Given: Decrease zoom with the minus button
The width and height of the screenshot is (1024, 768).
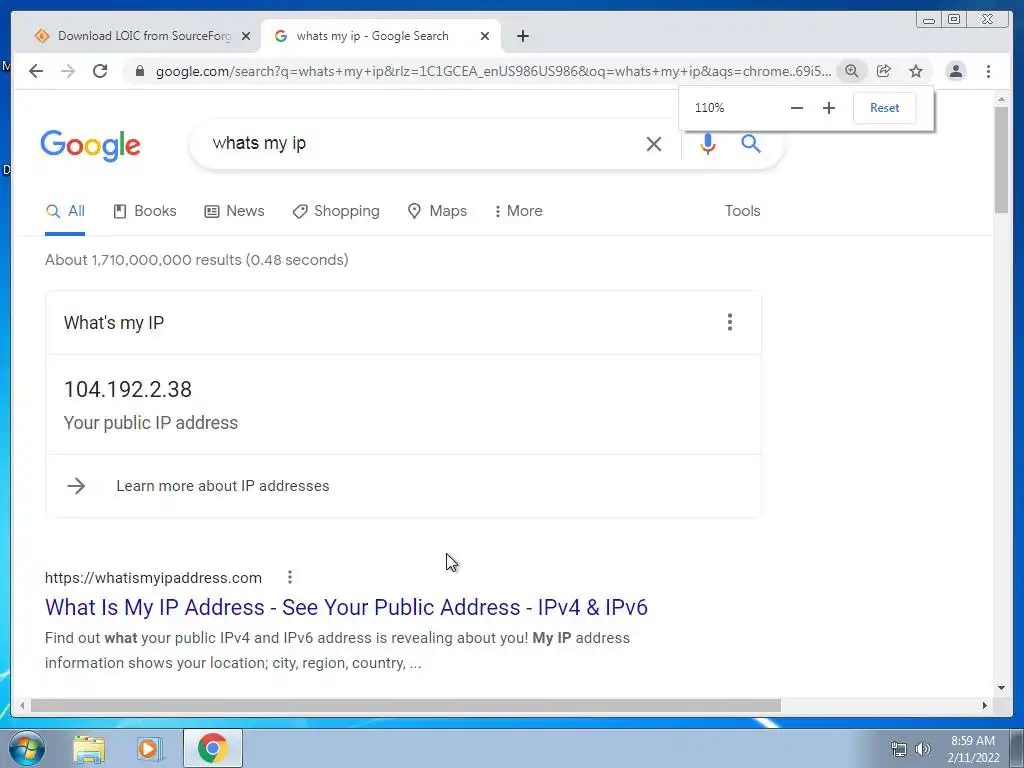Looking at the screenshot, I should click(797, 108).
